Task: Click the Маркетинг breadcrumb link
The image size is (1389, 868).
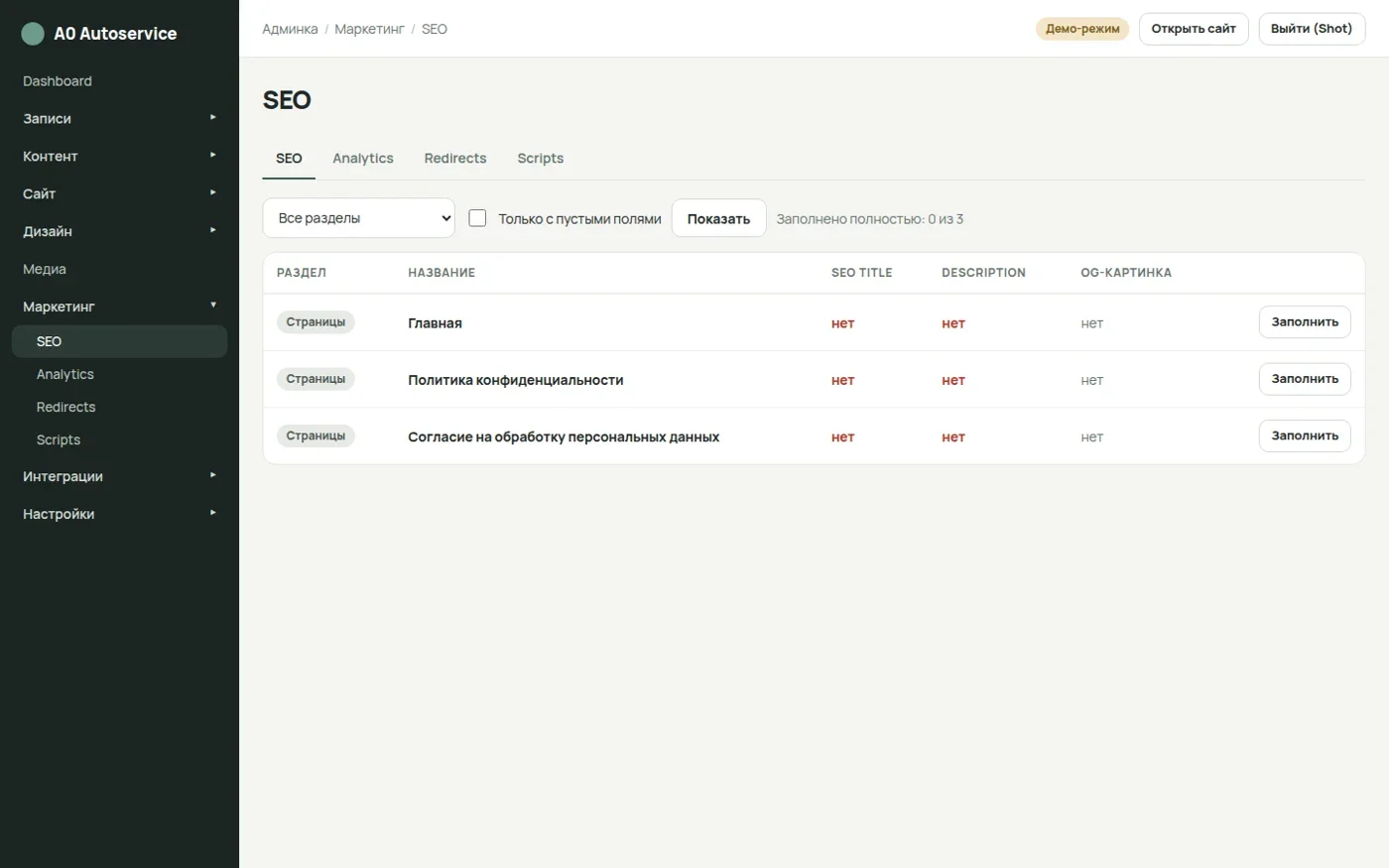Action: (x=369, y=29)
